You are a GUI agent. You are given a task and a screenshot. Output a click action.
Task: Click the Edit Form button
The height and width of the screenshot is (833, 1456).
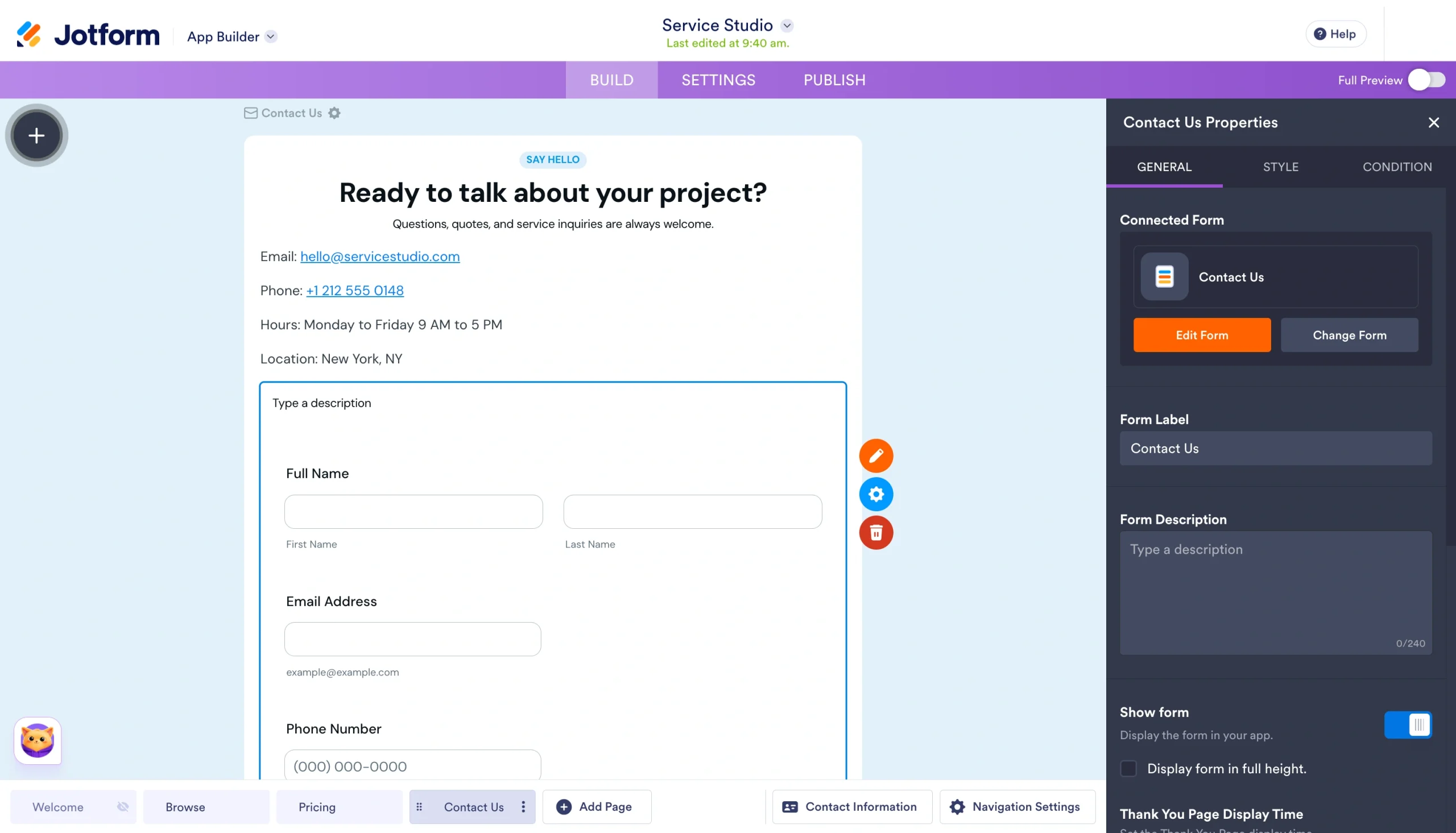pyautogui.click(x=1202, y=335)
